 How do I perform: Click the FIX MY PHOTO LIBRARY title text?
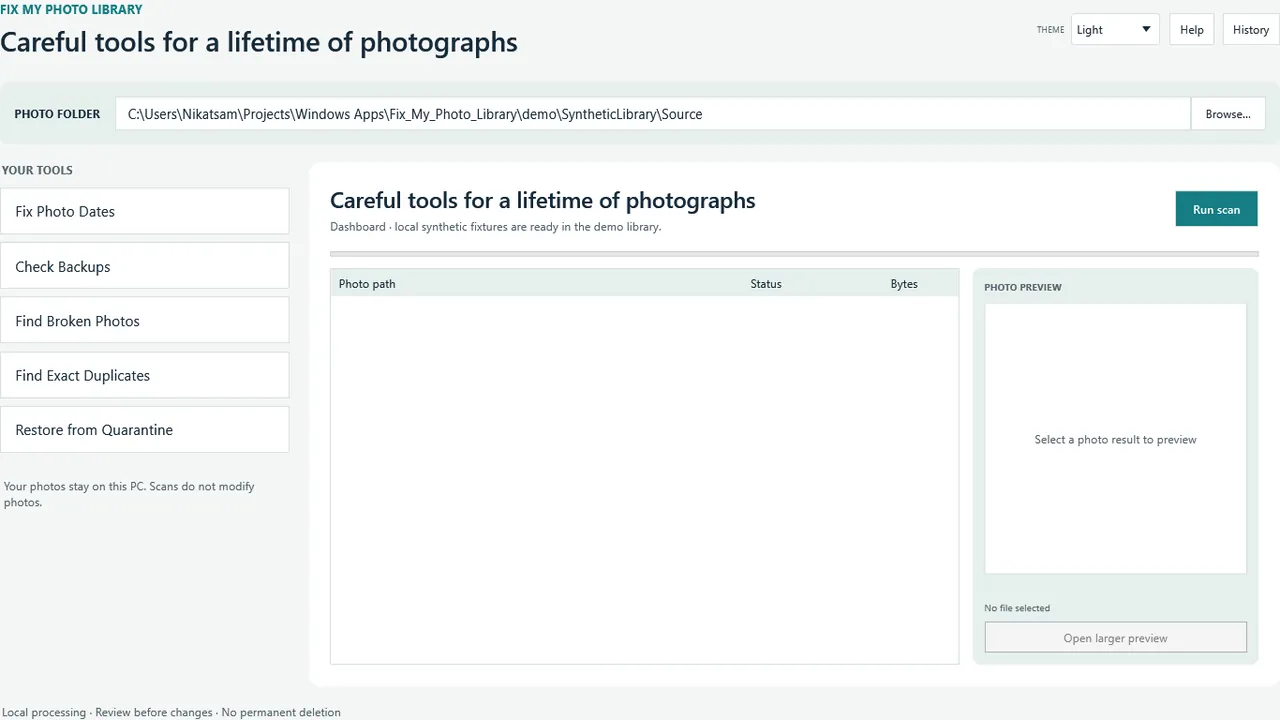[71, 9]
